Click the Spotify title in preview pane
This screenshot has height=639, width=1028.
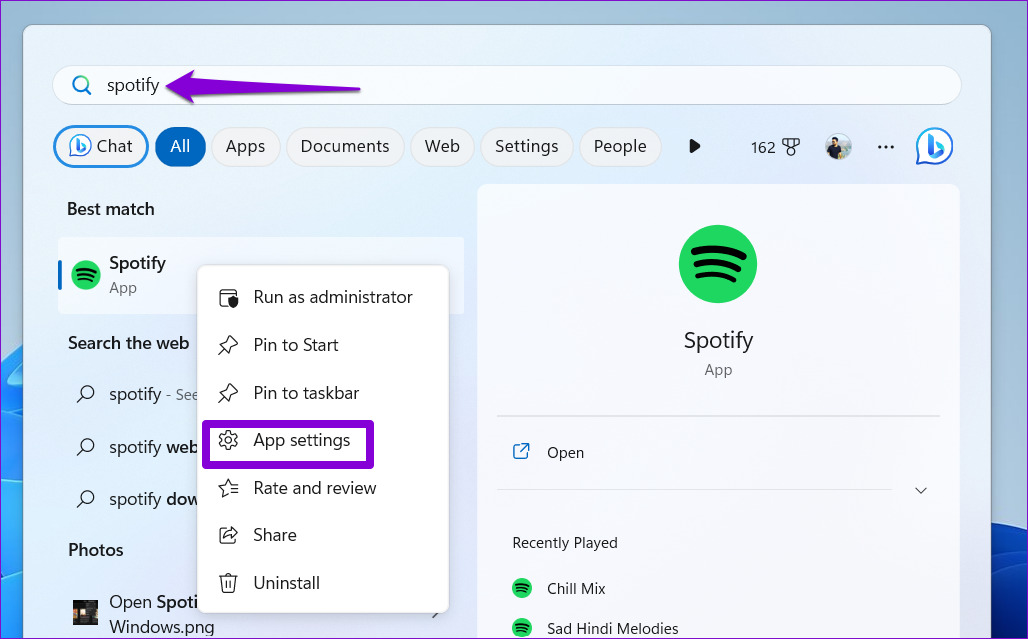[718, 340]
